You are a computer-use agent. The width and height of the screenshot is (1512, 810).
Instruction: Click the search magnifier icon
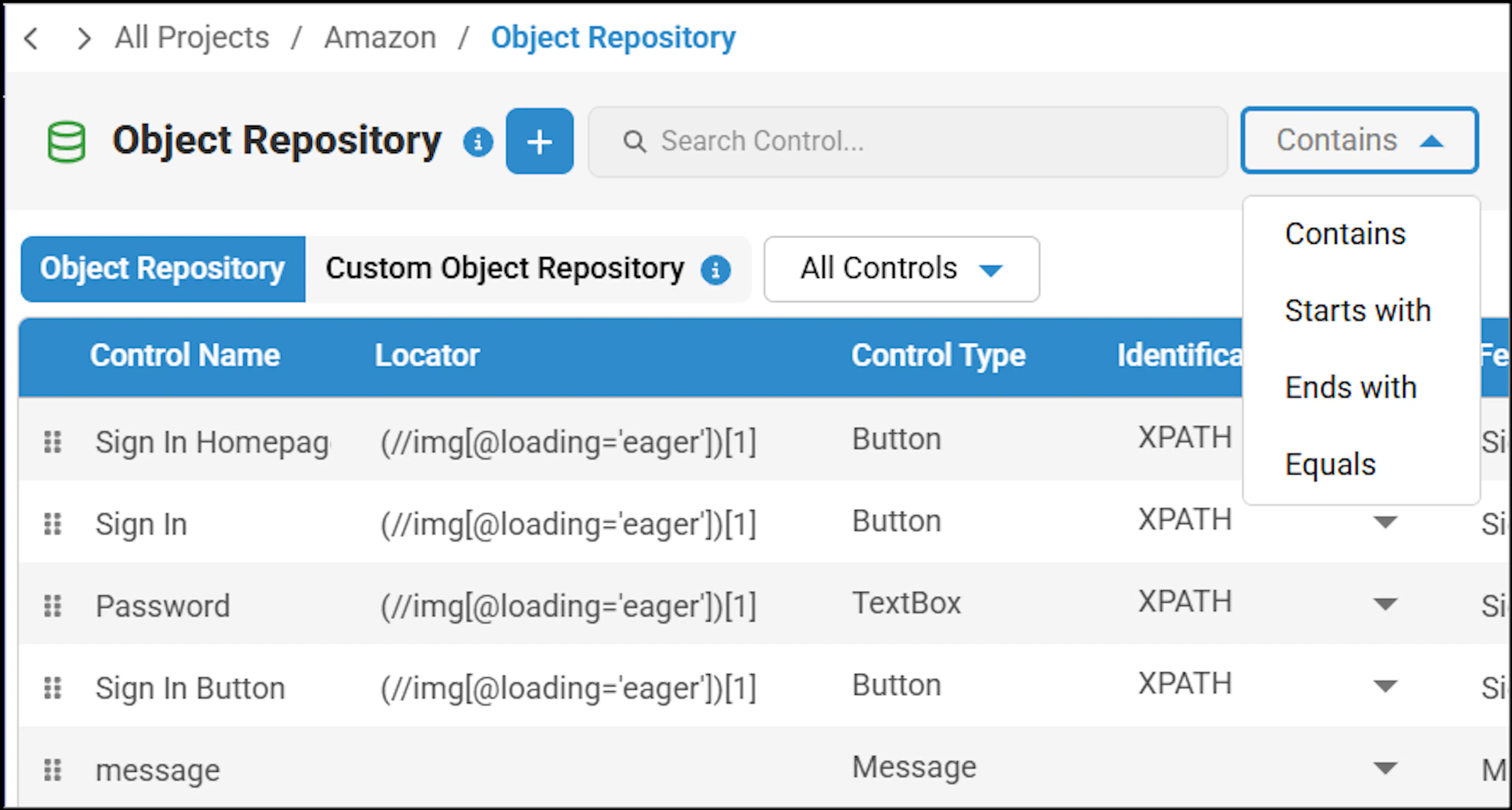tap(634, 141)
